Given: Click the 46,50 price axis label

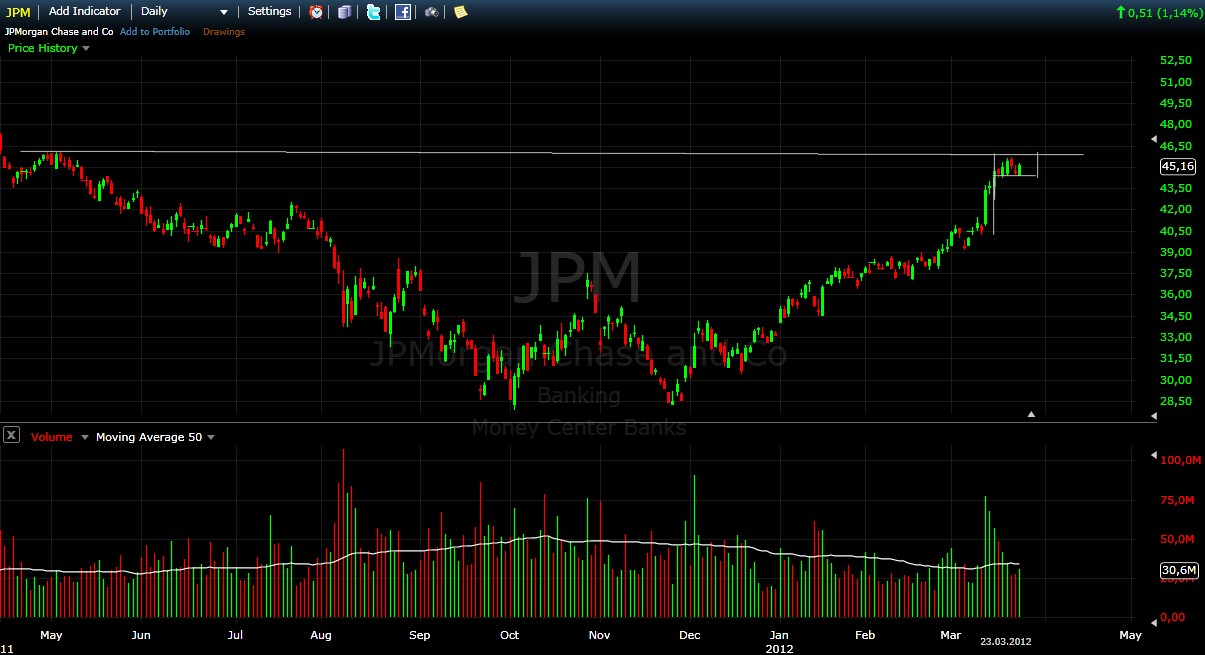Looking at the screenshot, I should (x=1175, y=145).
